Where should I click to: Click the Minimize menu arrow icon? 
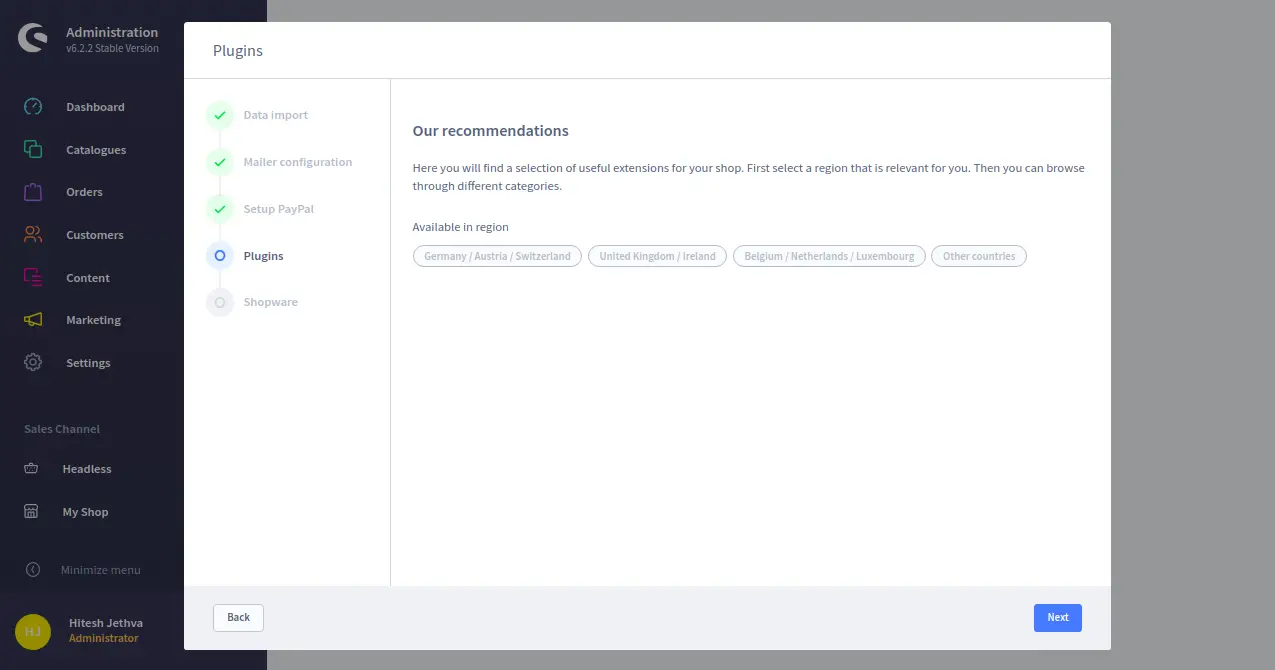coord(33,570)
